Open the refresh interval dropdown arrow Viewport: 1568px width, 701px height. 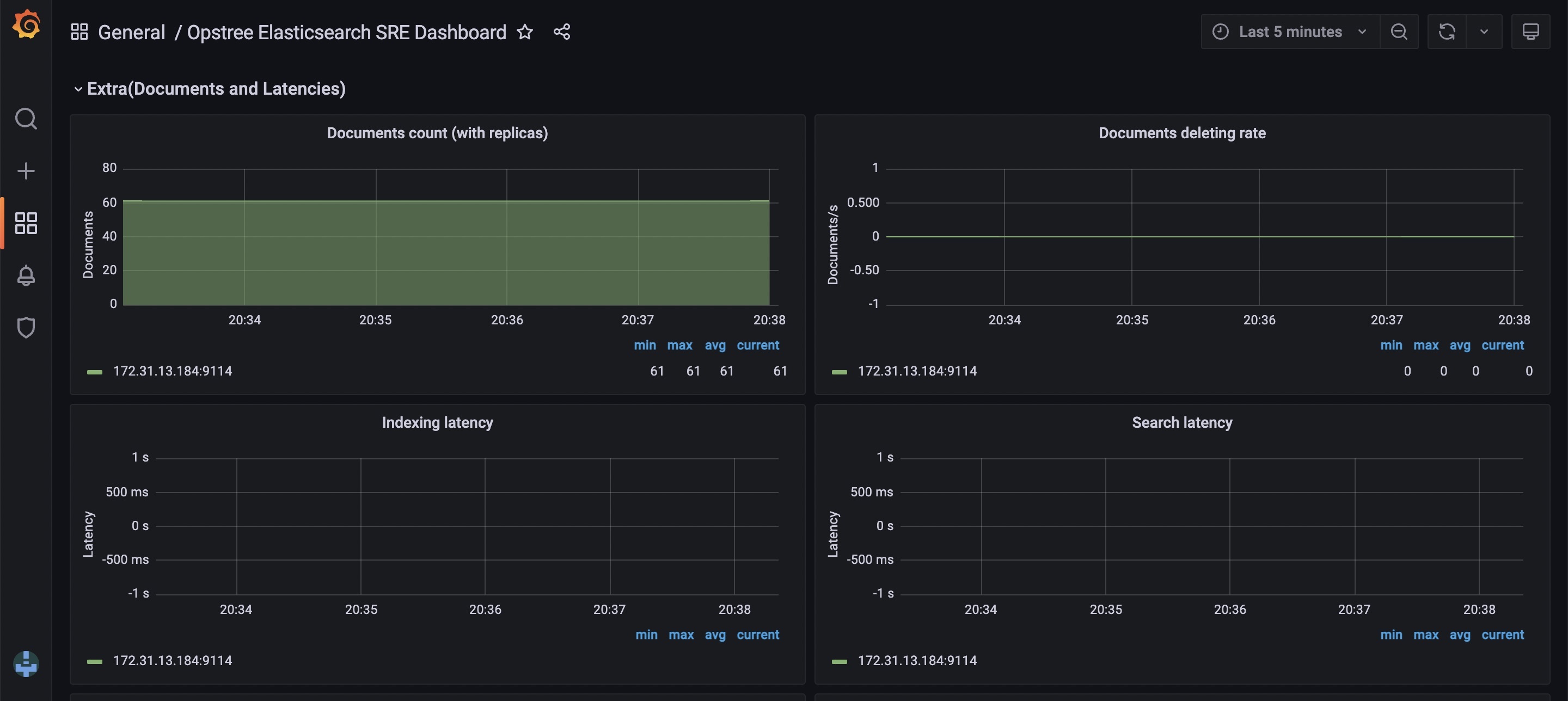[1484, 32]
